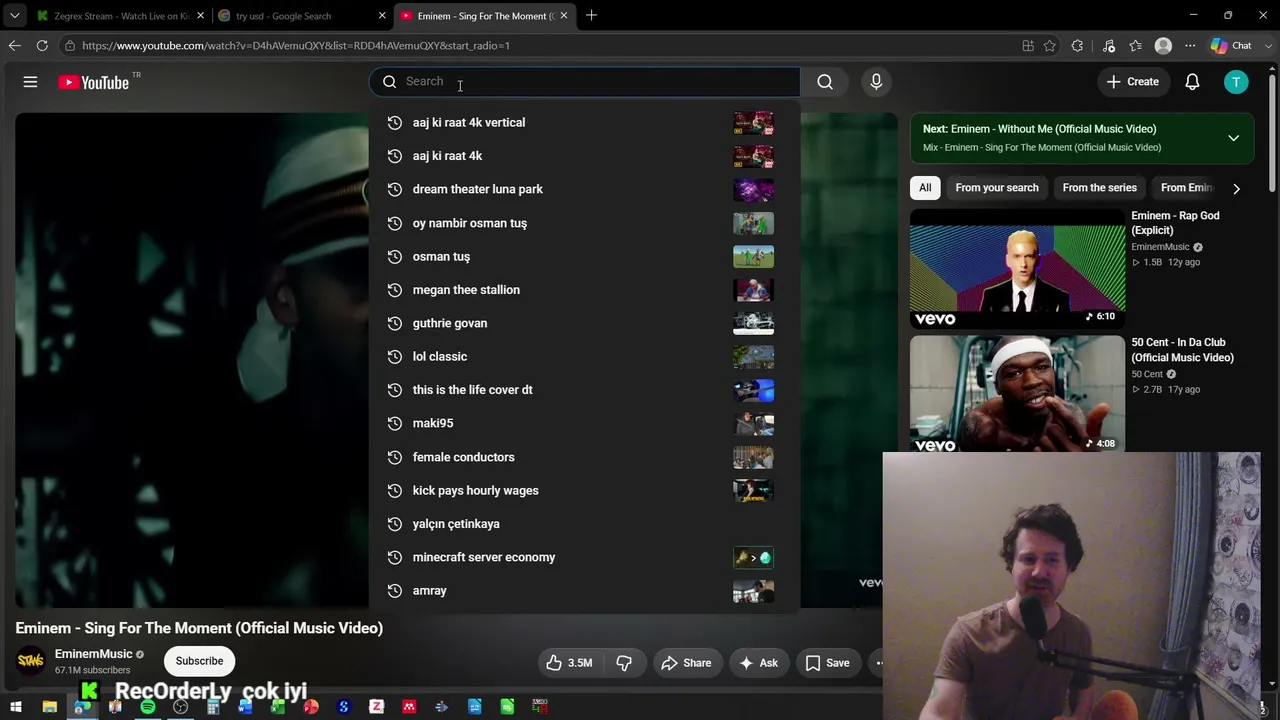
Task: Switch to the try usd Google Search tab
Action: 300,16
